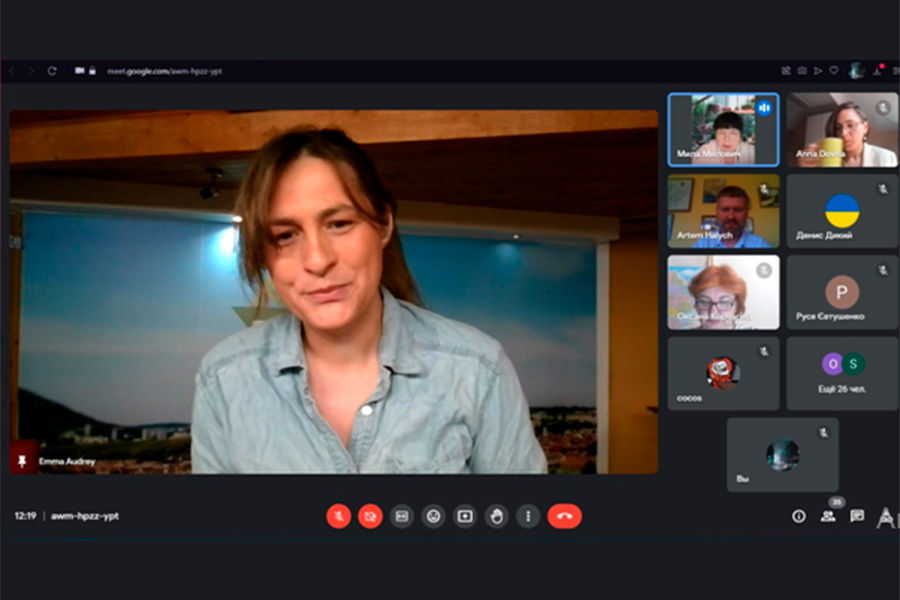The image size is (900, 600).
Task: Select the Artem Halych video tile
Action: point(723,211)
